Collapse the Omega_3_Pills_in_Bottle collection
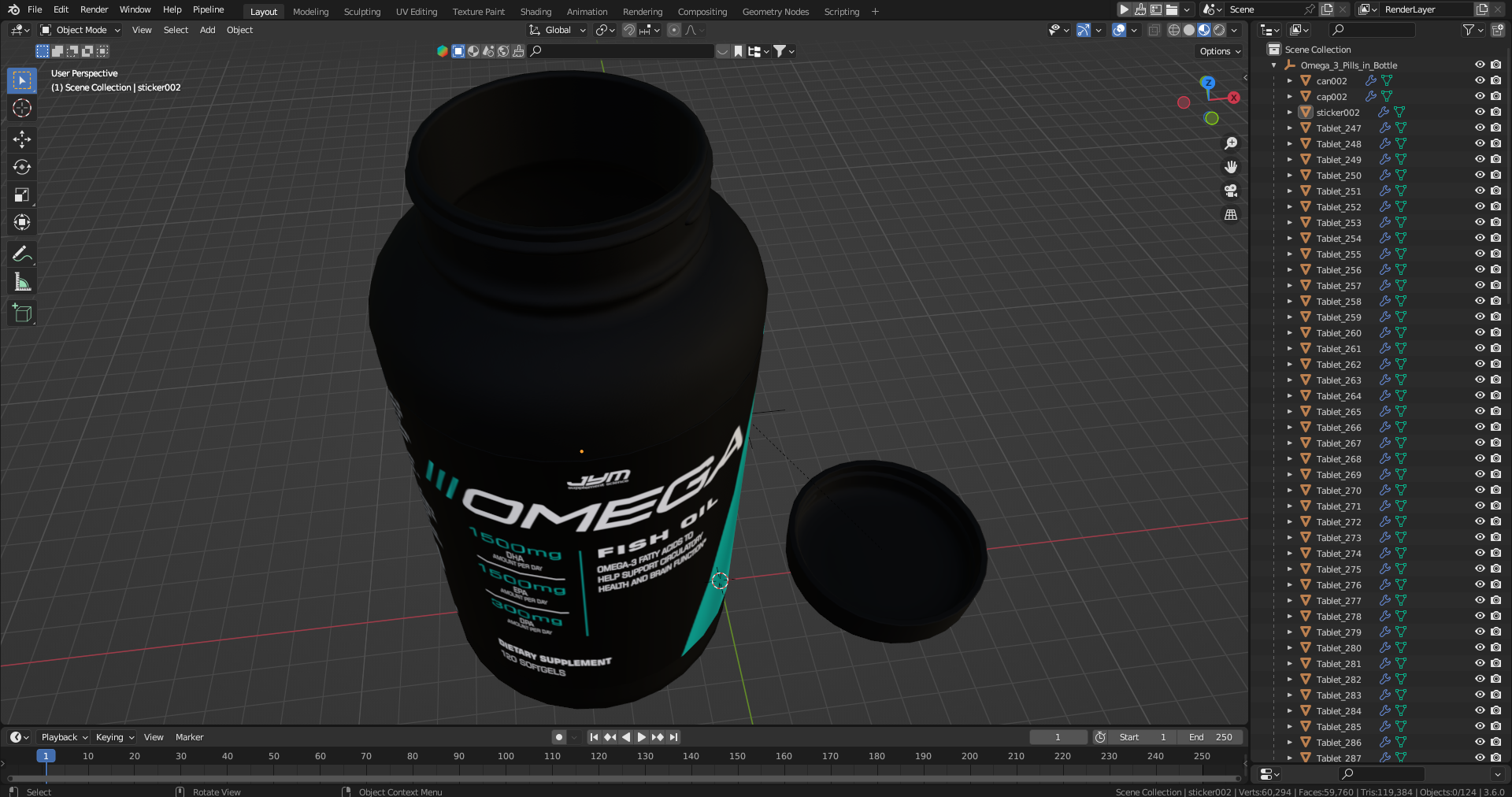Image resolution: width=1512 pixels, height=797 pixels. tap(1274, 65)
